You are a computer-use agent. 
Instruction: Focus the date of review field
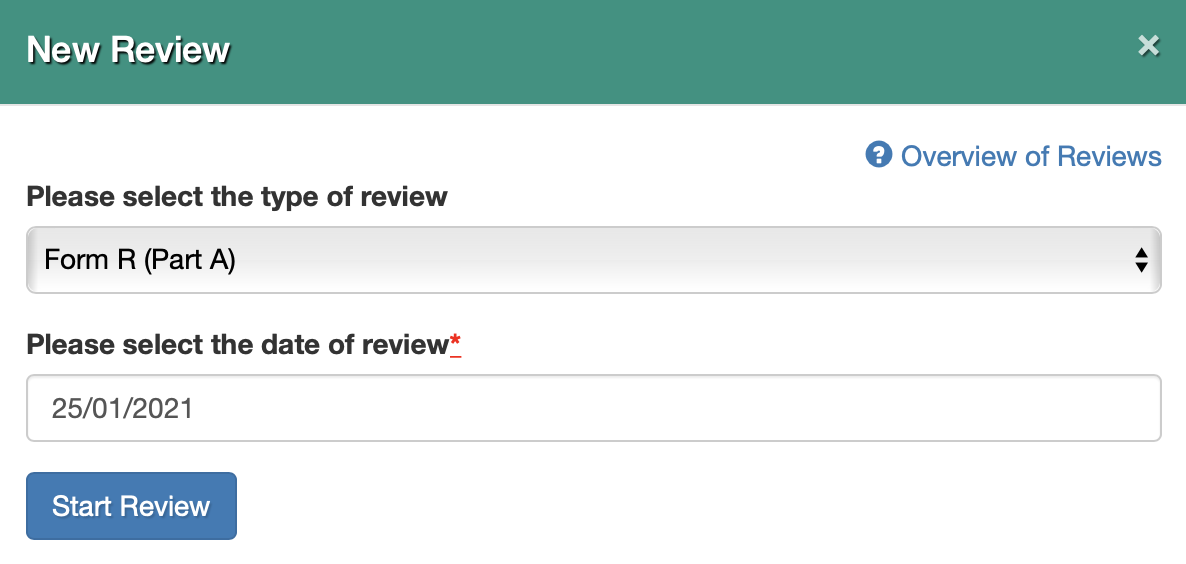[594, 408]
